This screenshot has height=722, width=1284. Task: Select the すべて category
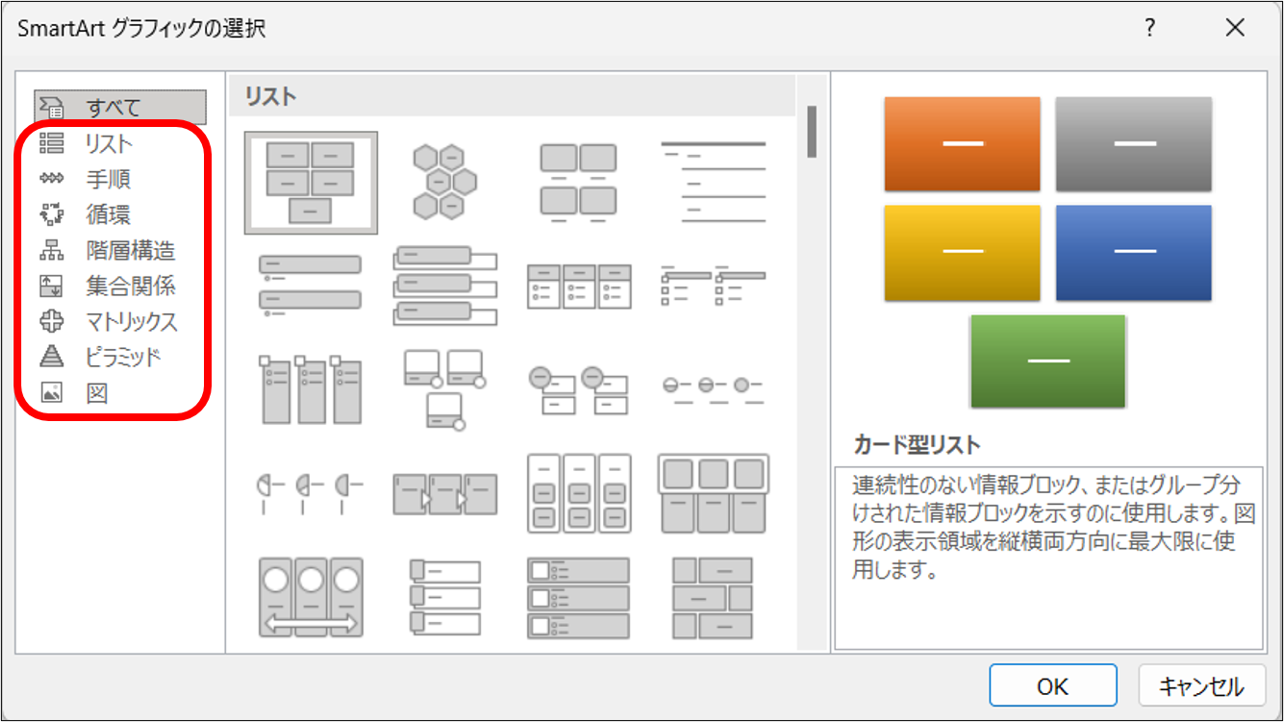click(x=120, y=107)
